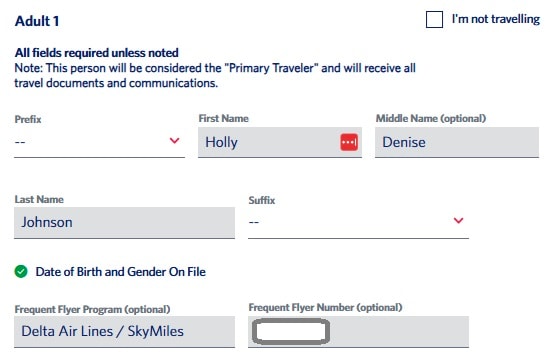Select the Middle Name field containing Denise

coord(457,142)
